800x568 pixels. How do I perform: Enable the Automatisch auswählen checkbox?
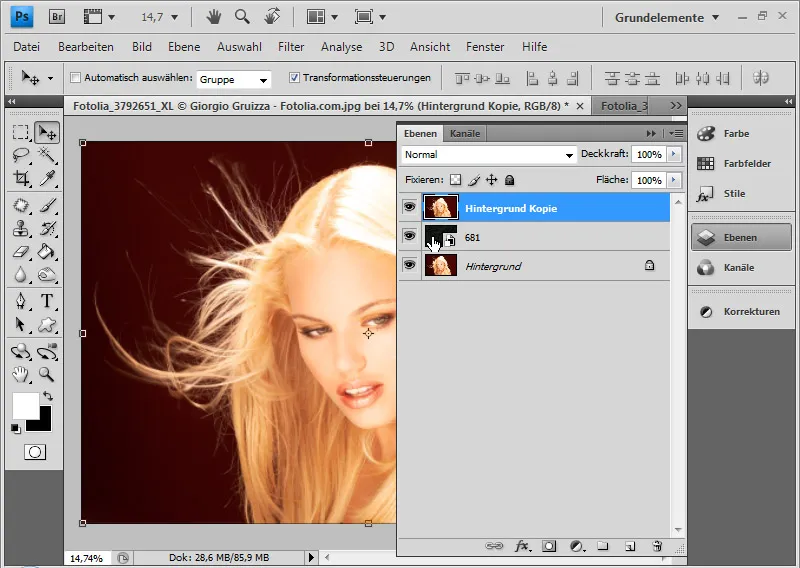pyautogui.click(x=76, y=78)
